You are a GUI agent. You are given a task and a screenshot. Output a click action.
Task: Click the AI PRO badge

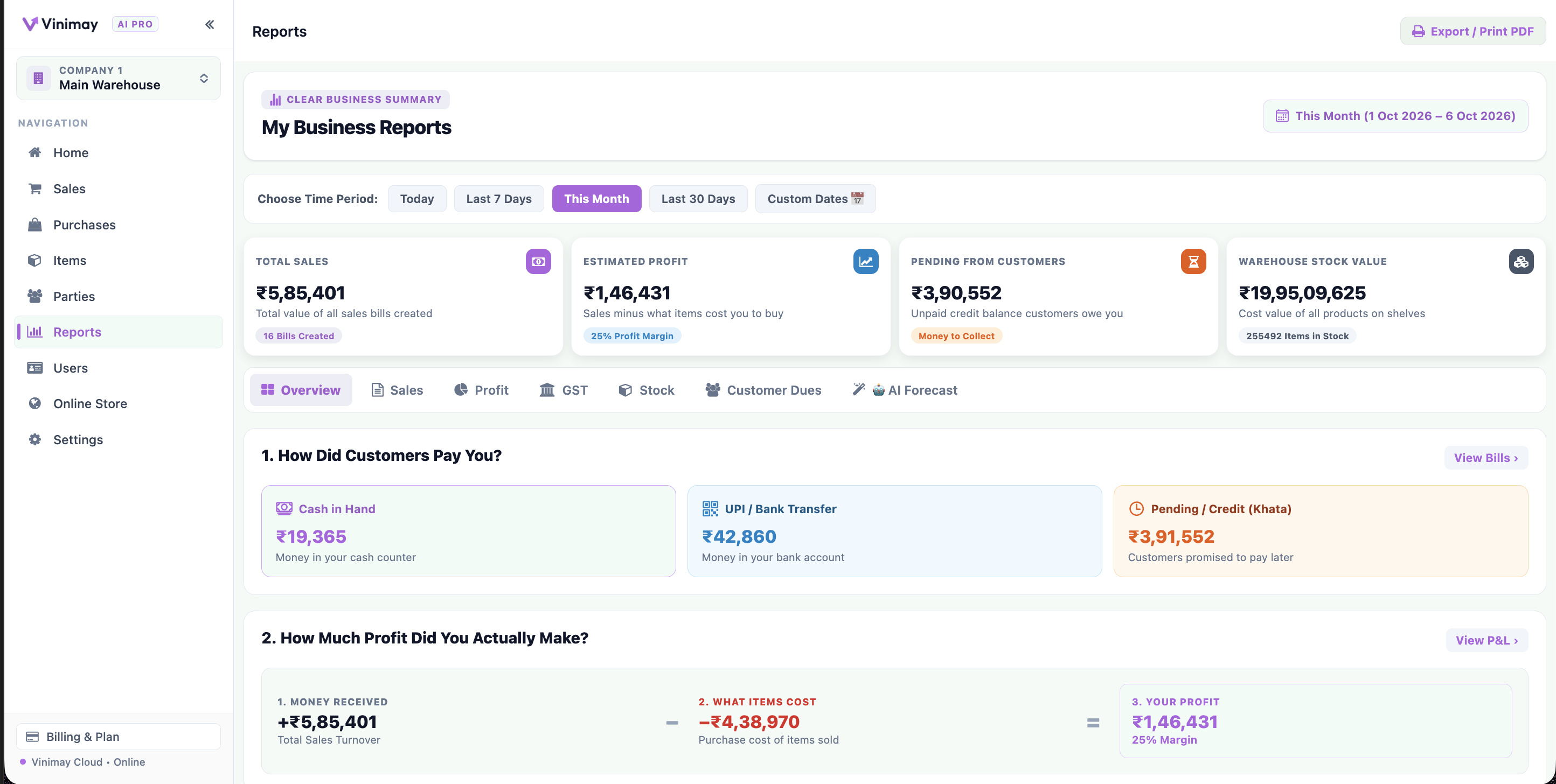(x=135, y=24)
